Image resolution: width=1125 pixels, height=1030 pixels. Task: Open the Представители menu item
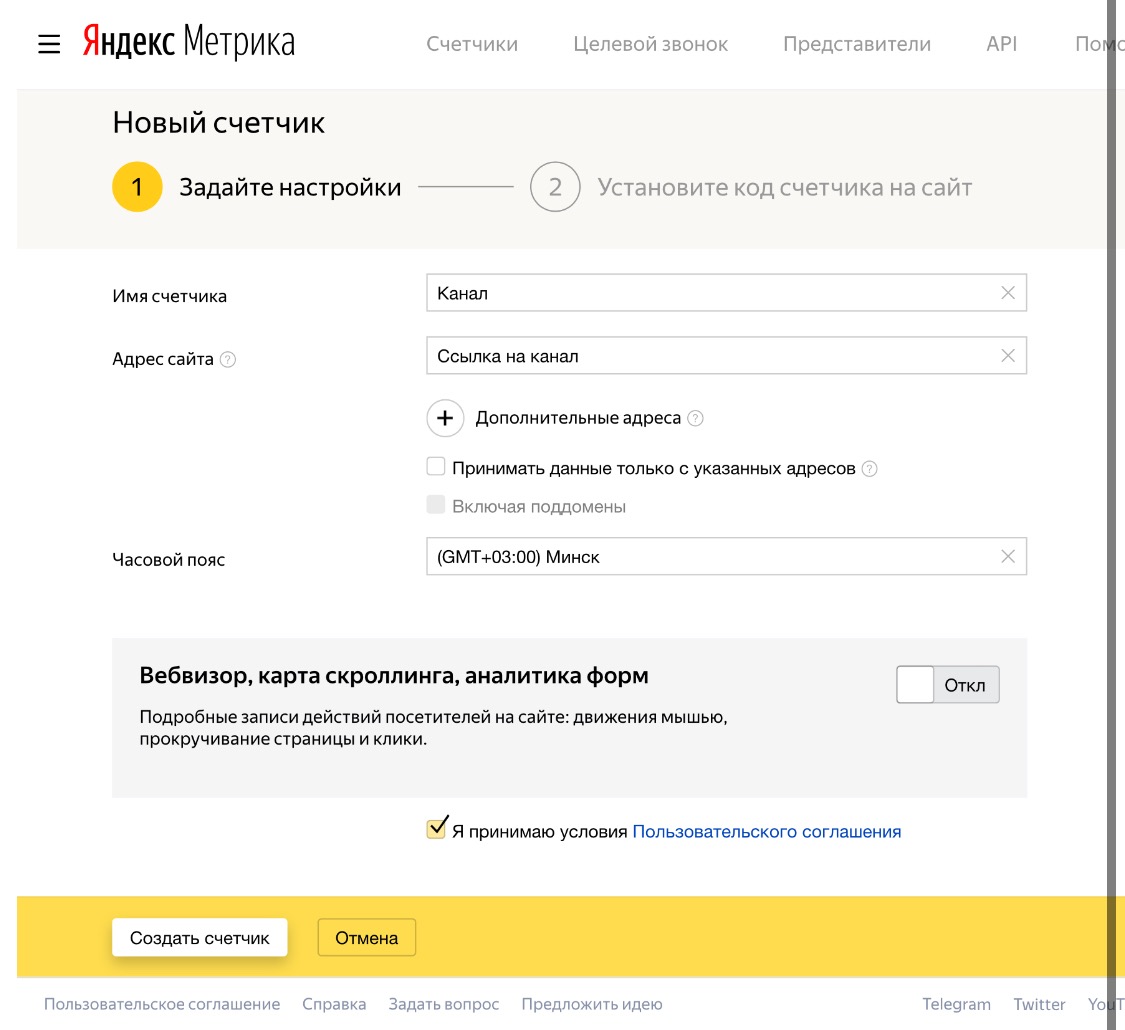pyautogui.click(x=856, y=44)
